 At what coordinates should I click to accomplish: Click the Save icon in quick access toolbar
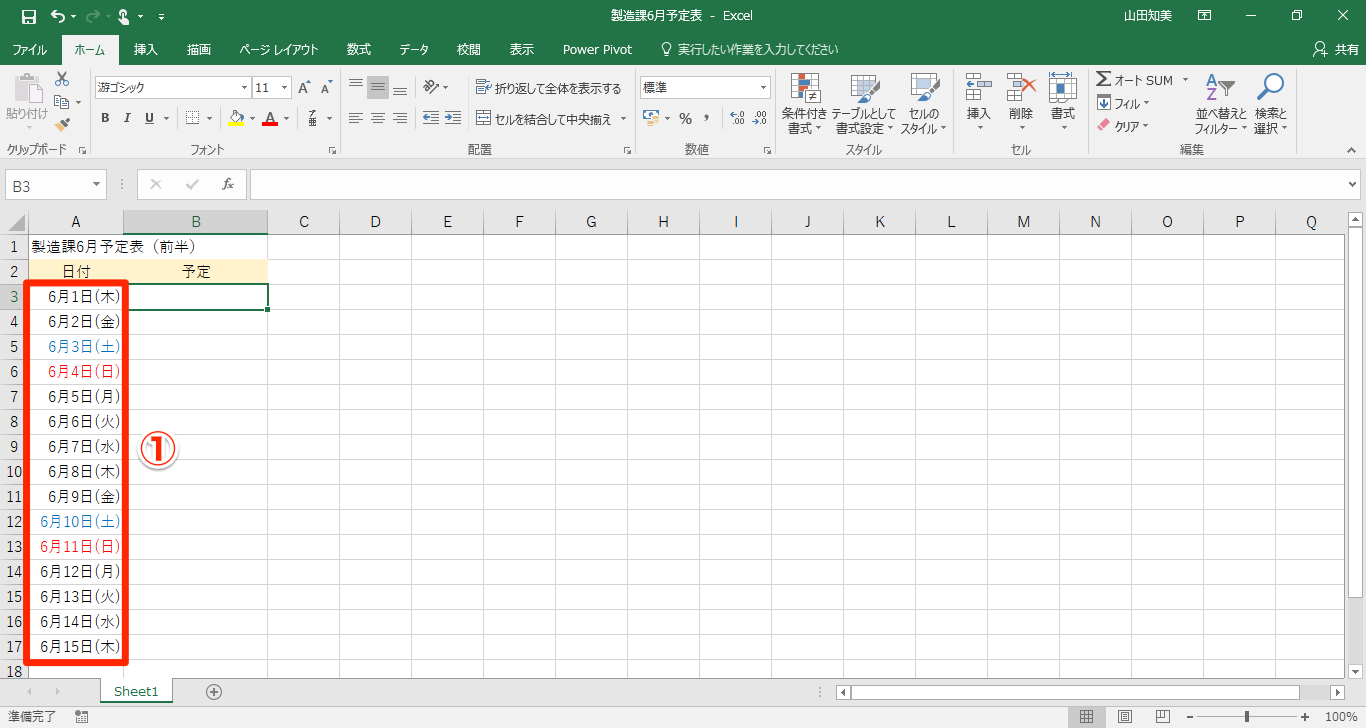tap(28, 16)
